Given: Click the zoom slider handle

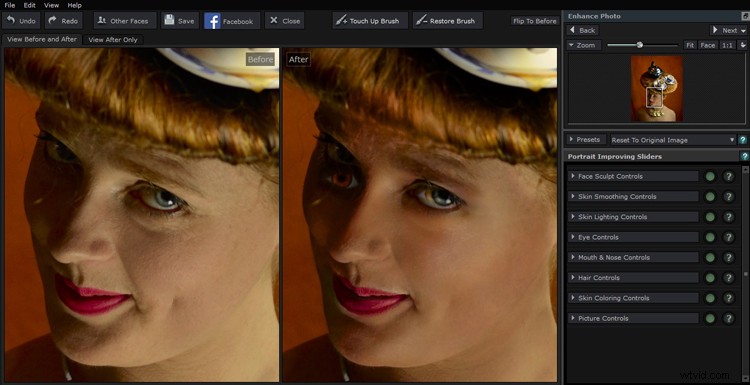Looking at the screenshot, I should tap(640, 45).
